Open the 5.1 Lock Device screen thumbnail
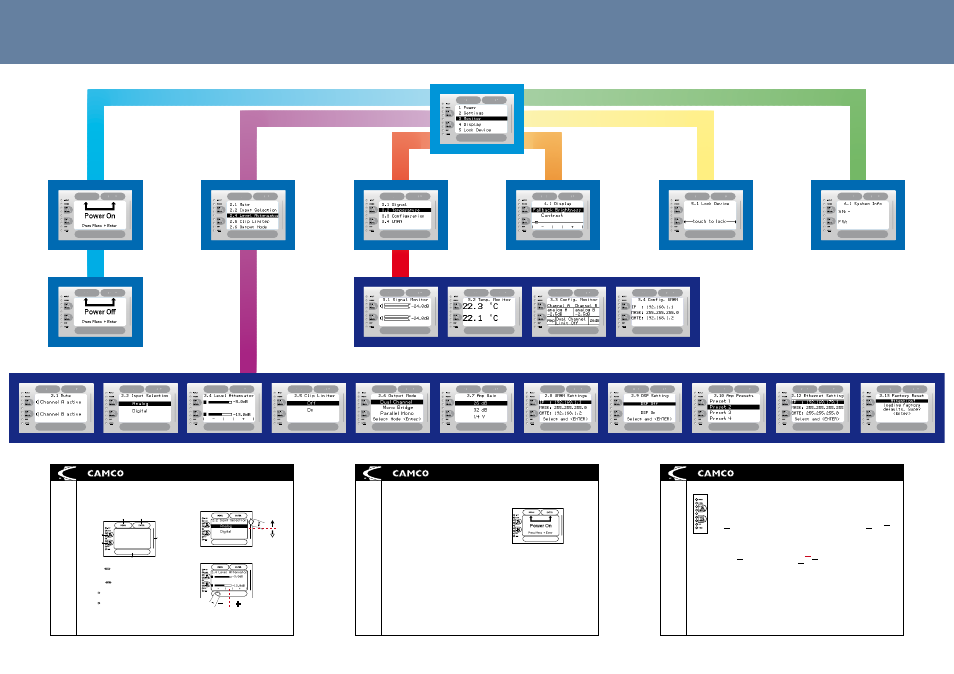This screenshot has width=954, height=674. [706, 215]
